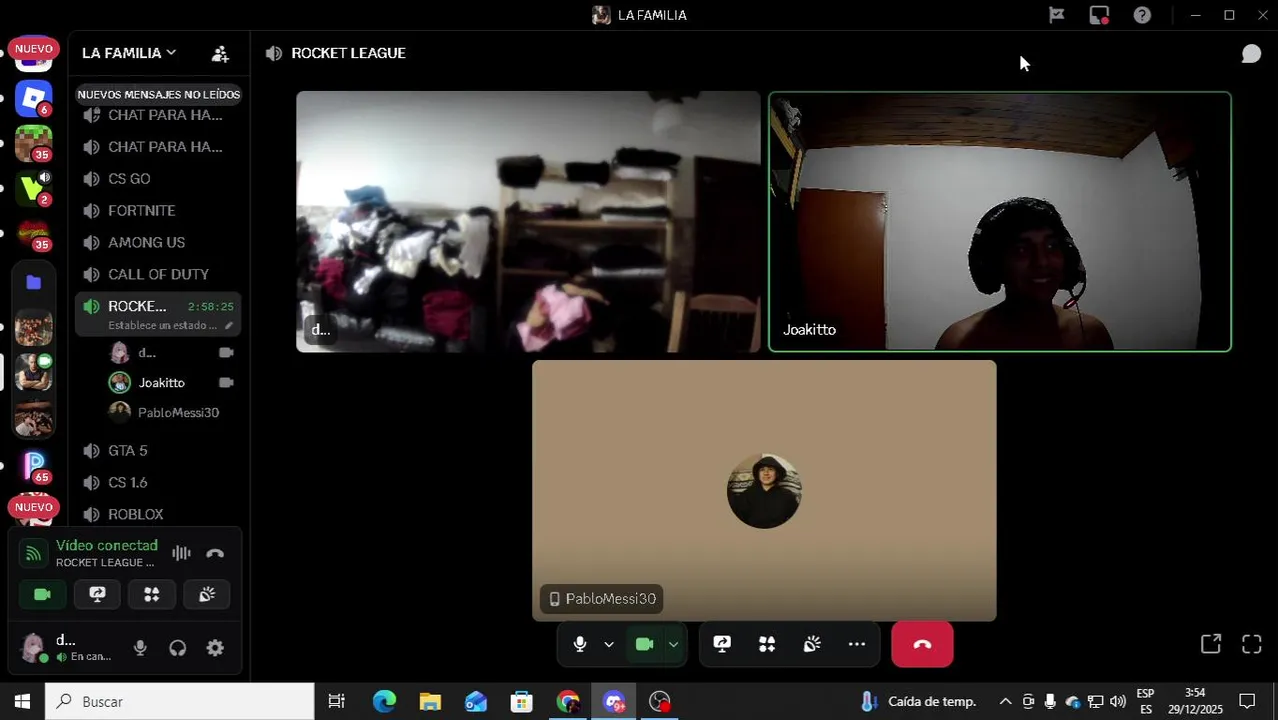Open the soundboard in the call control bar
The image size is (1278, 720).
point(812,644)
